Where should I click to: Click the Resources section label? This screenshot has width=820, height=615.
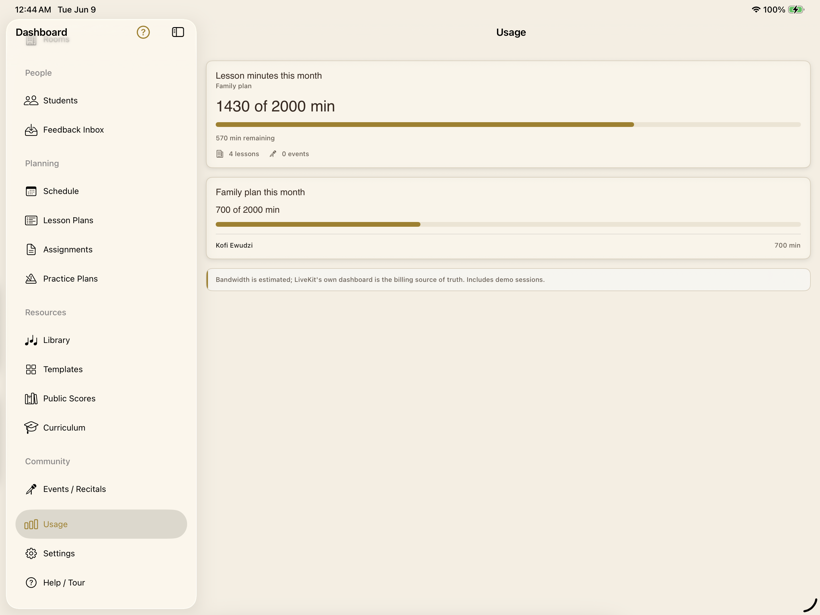[45, 312]
